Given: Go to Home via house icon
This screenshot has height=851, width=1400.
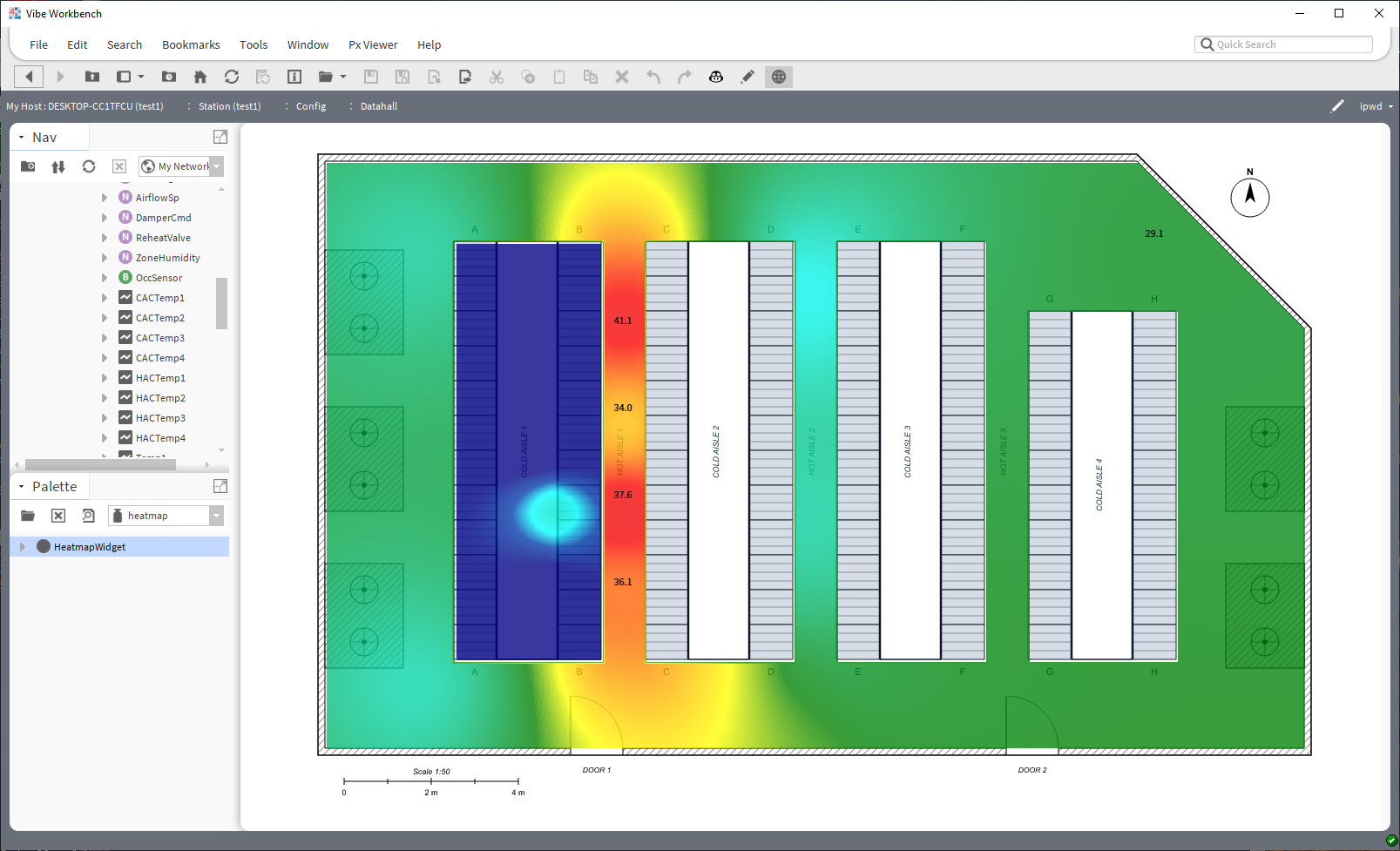Looking at the screenshot, I should (x=200, y=77).
